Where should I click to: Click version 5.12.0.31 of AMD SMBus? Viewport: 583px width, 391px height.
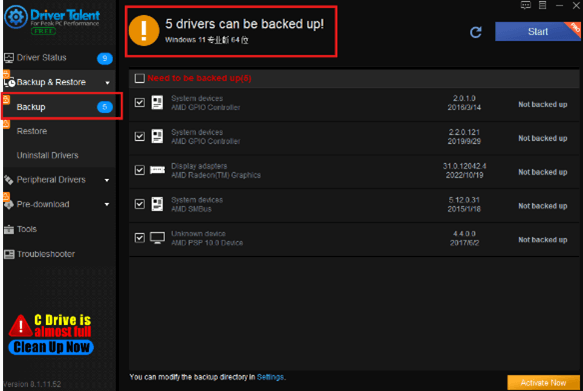click(464, 200)
